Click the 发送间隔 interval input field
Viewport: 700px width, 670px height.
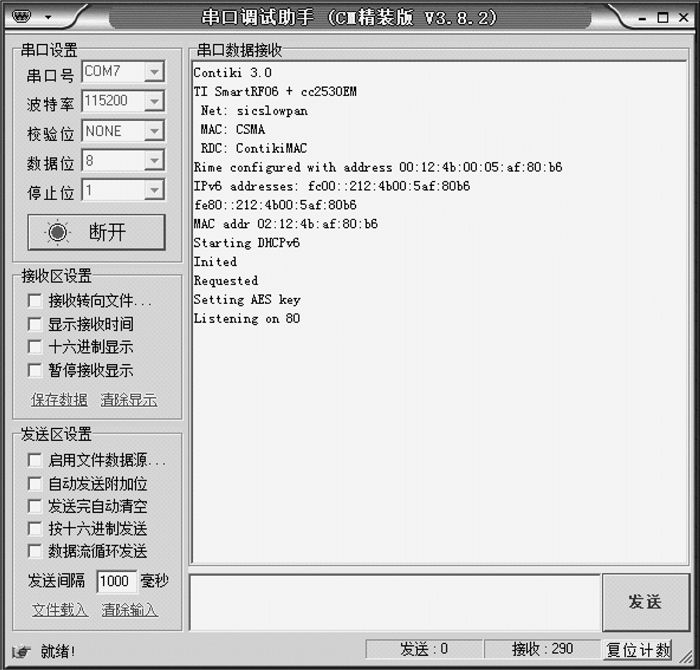pyautogui.click(x=116, y=581)
